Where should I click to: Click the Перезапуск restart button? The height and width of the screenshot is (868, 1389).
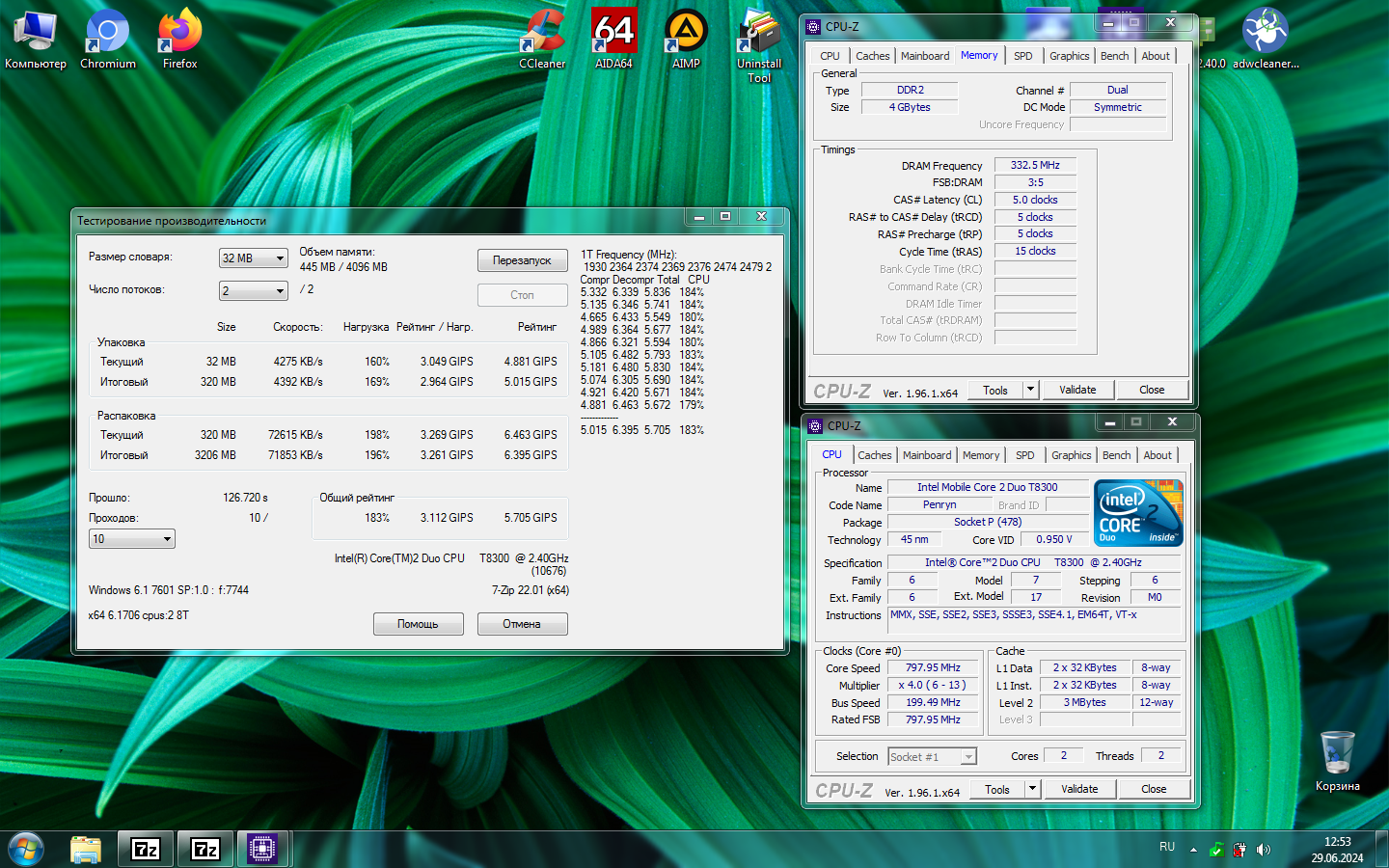pyautogui.click(x=522, y=260)
